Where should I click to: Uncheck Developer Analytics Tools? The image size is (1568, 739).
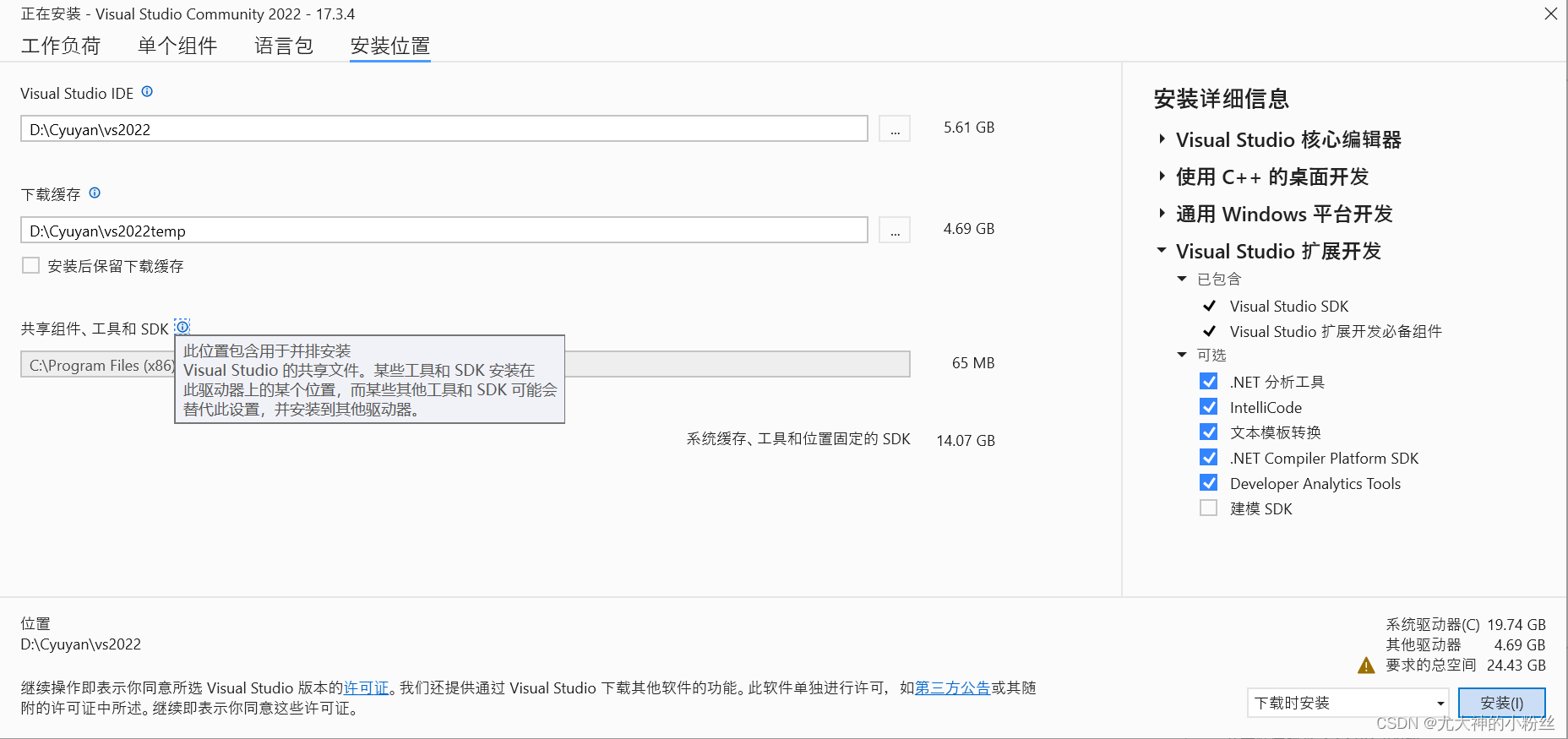tap(1209, 483)
